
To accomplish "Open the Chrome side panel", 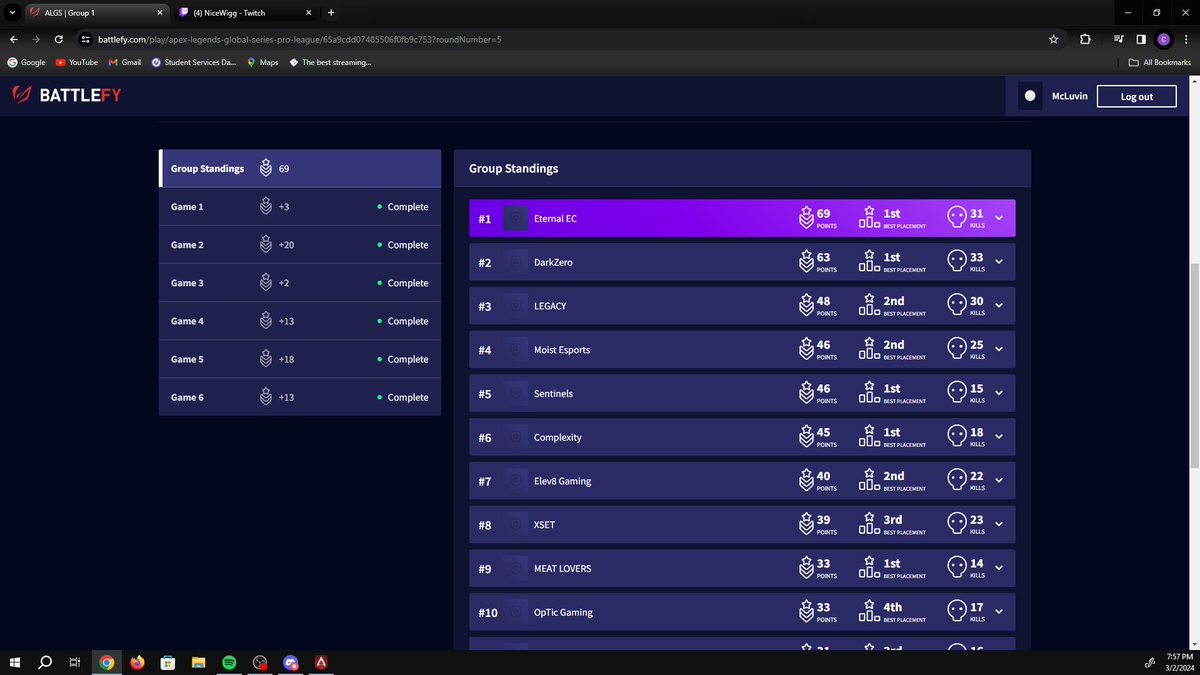I will pyautogui.click(x=1141, y=39).
